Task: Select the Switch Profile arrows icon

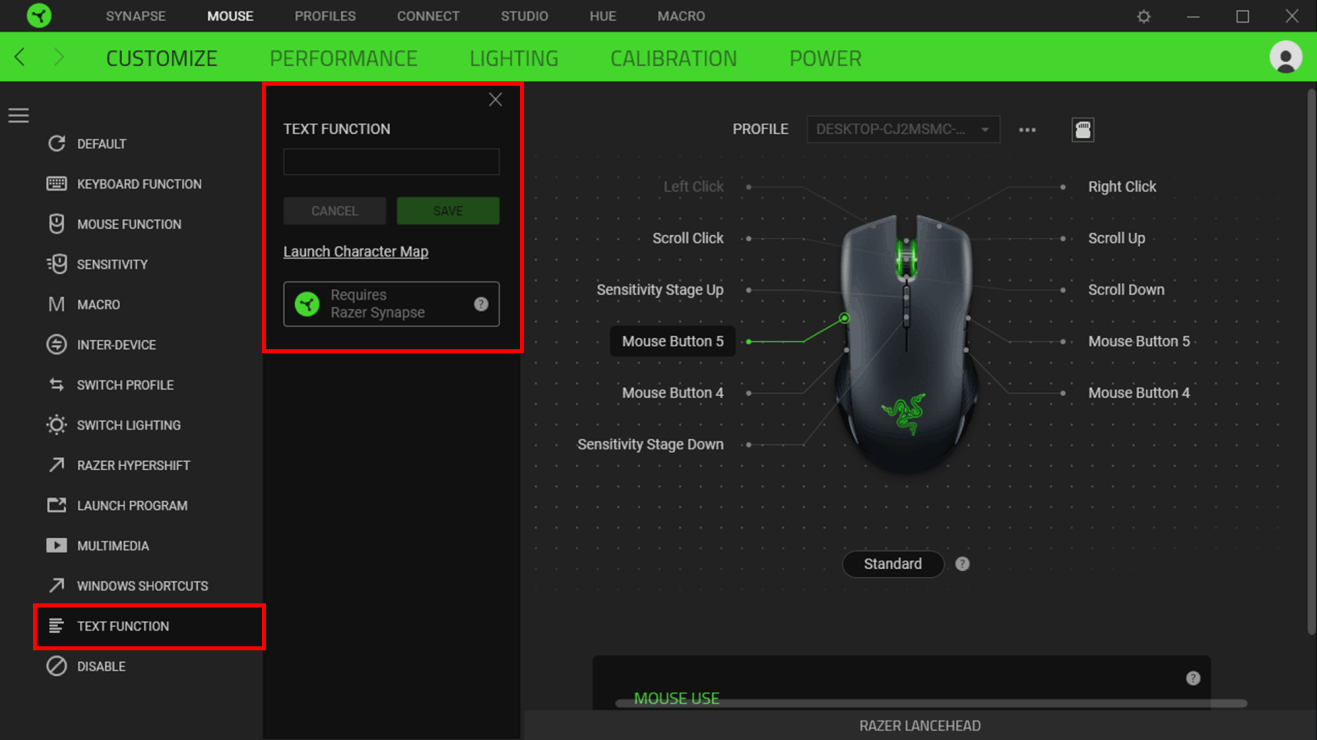Action: 56,385
